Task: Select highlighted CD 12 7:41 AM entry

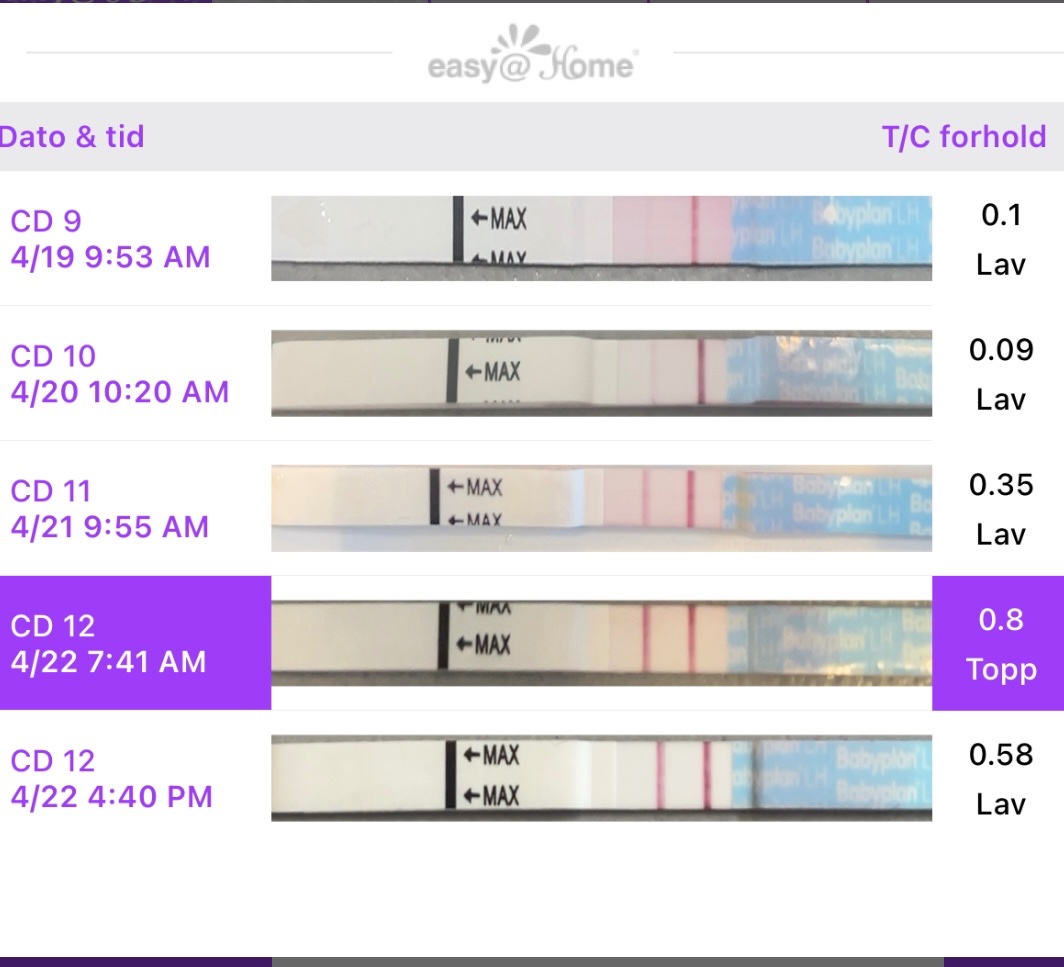Action: click(x=108, y=644)
